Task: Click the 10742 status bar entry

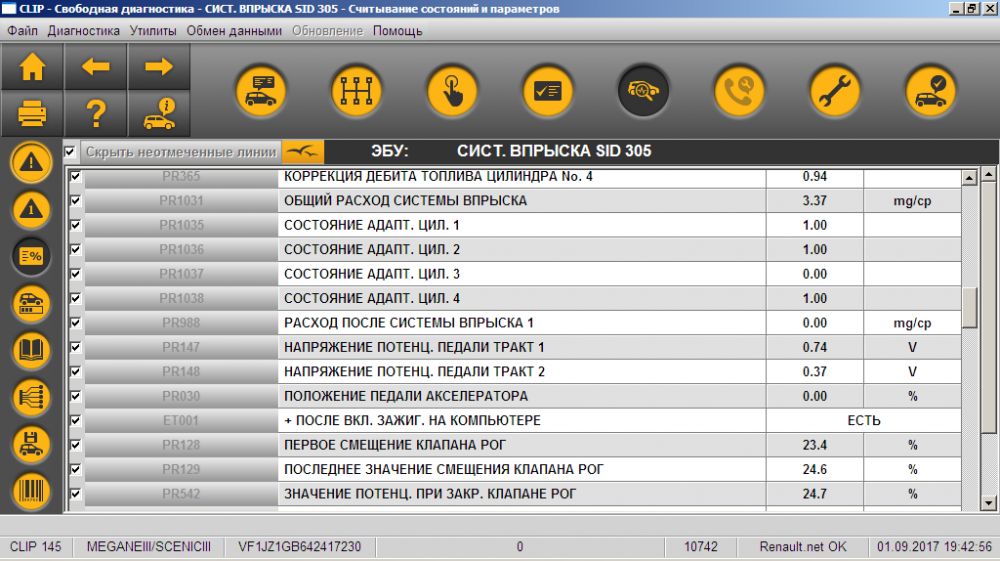Action: click(x=700, y=546)
